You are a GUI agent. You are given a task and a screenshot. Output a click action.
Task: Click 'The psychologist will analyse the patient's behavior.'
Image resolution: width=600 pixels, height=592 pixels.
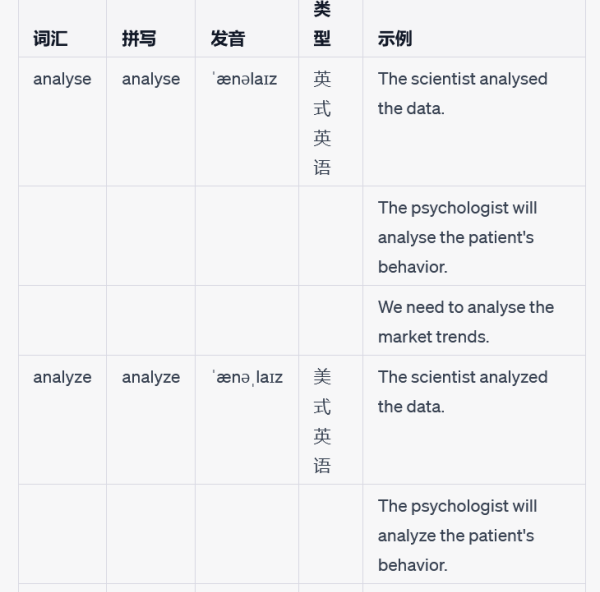(x=457, y=237)
